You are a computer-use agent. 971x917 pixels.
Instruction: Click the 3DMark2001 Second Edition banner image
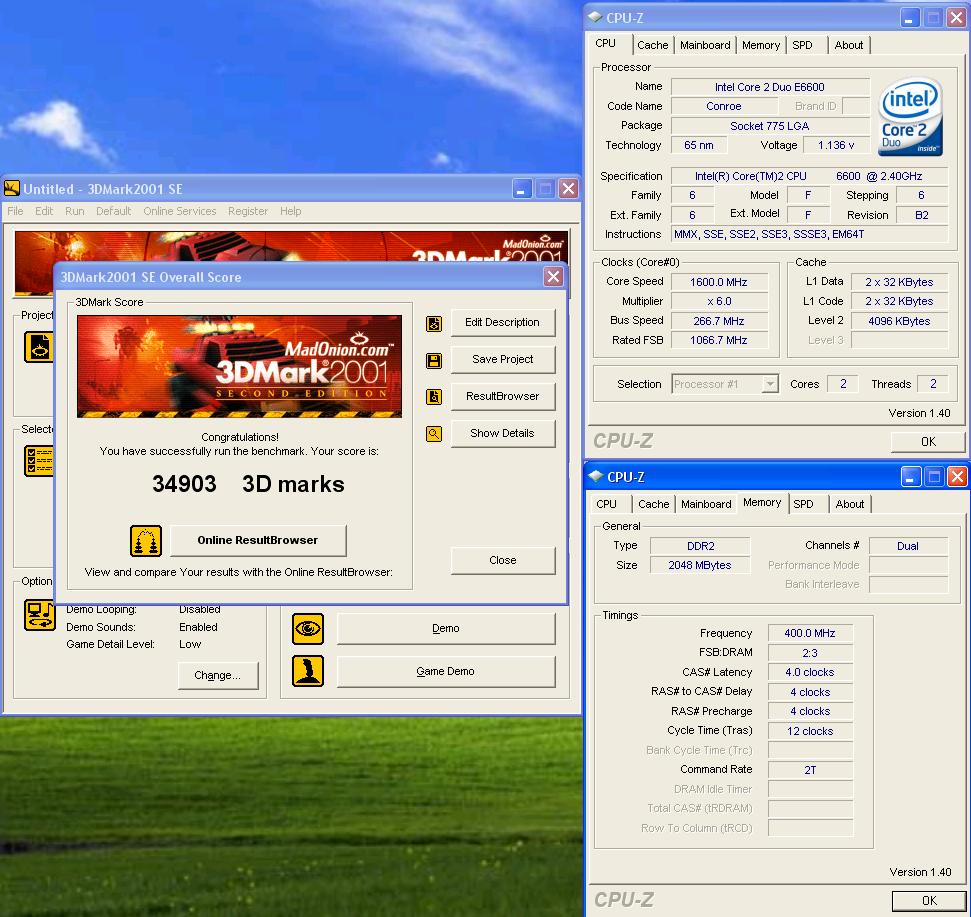point(239,366)
